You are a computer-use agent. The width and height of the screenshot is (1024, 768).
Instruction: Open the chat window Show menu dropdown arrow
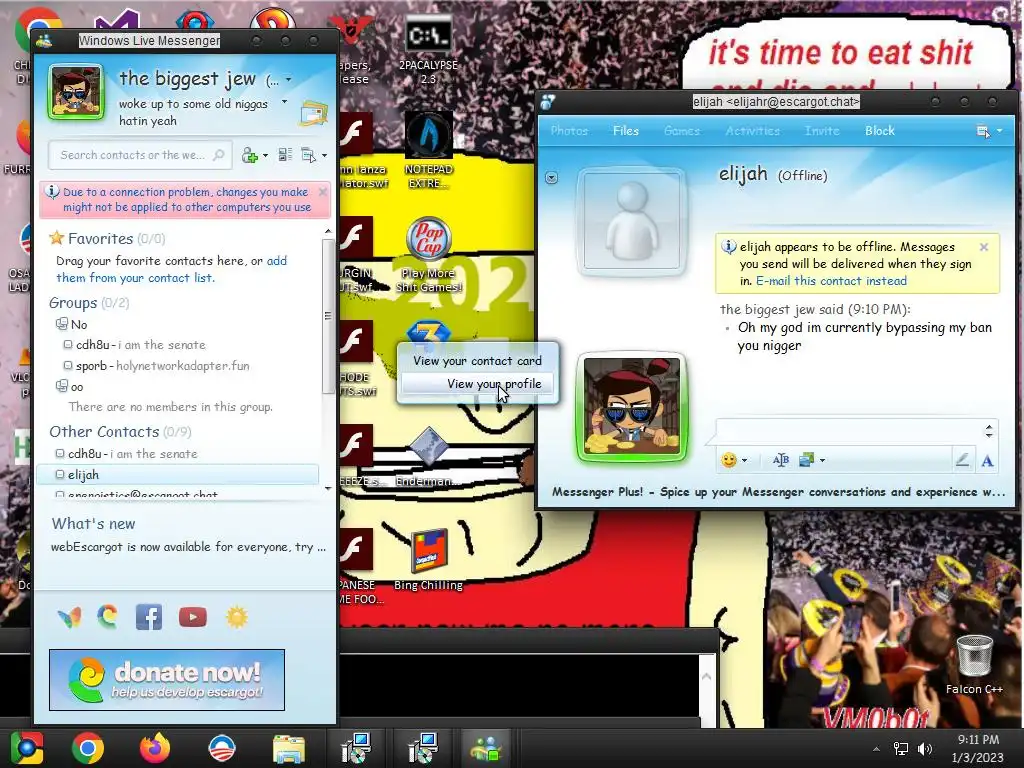point(999,131)
